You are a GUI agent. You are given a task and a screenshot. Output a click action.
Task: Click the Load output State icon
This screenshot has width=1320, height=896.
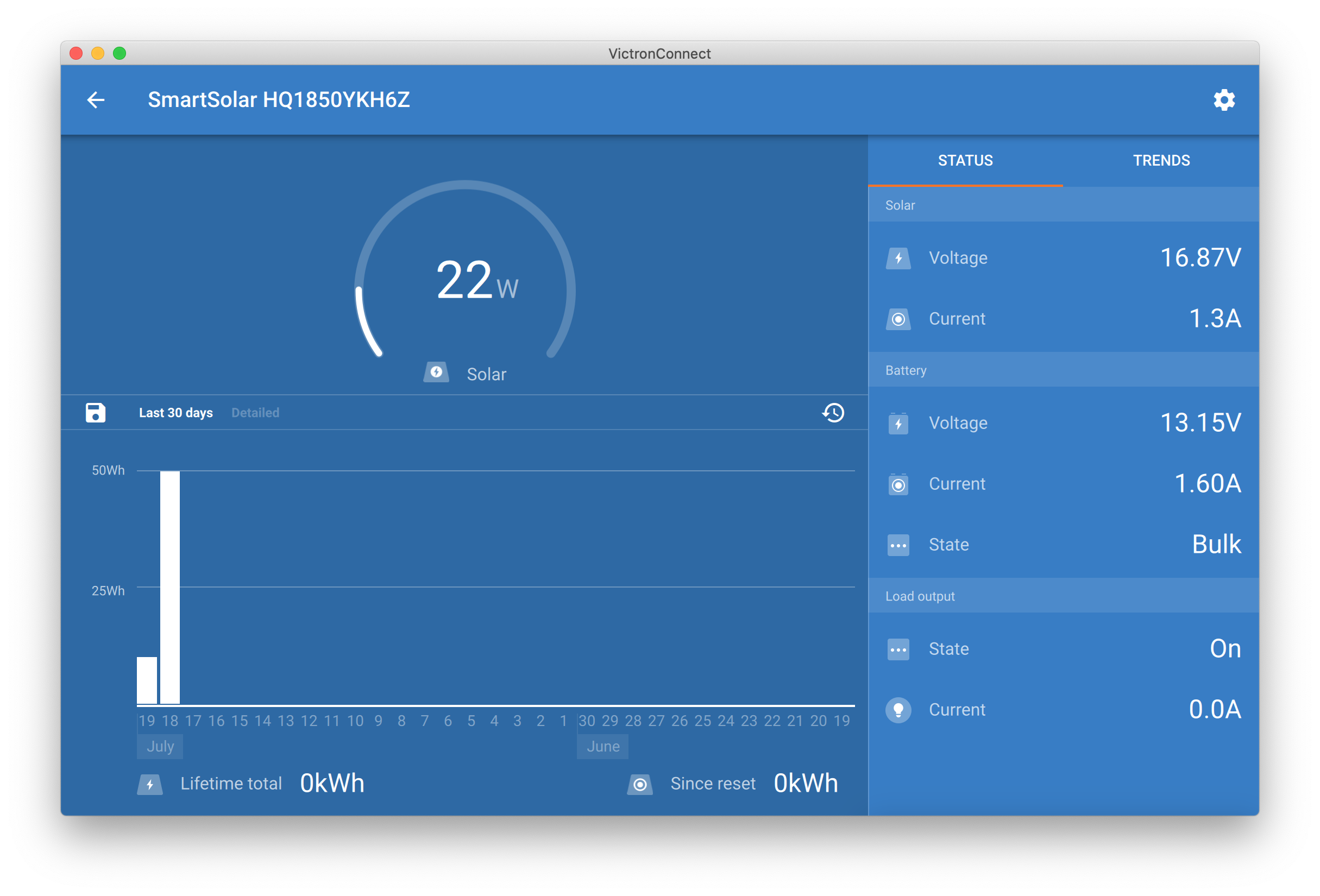898,649
